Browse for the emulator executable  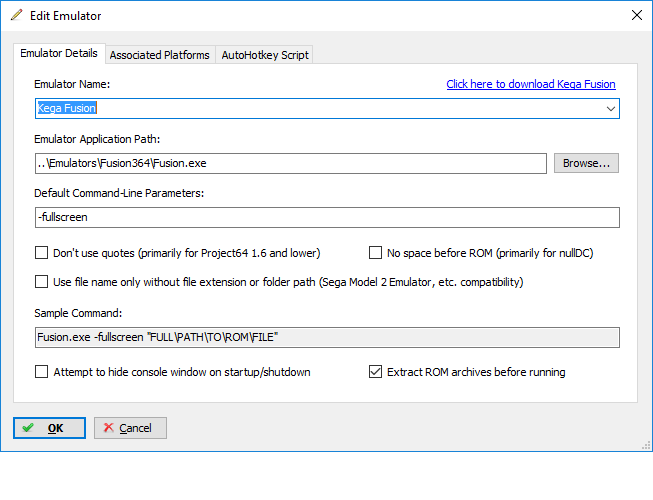pos(586,163)
